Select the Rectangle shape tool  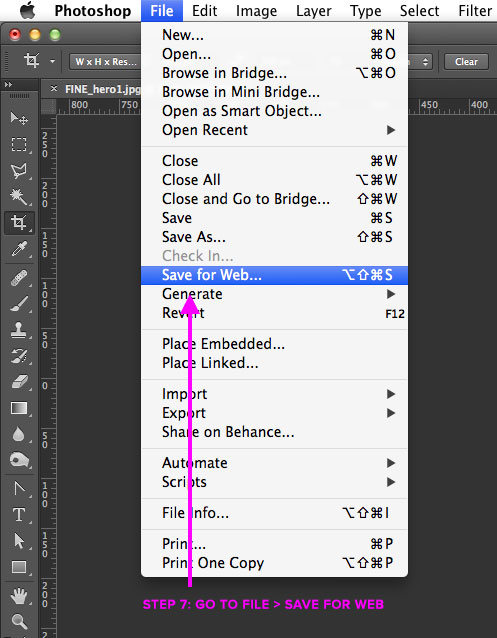coord(19,567)
